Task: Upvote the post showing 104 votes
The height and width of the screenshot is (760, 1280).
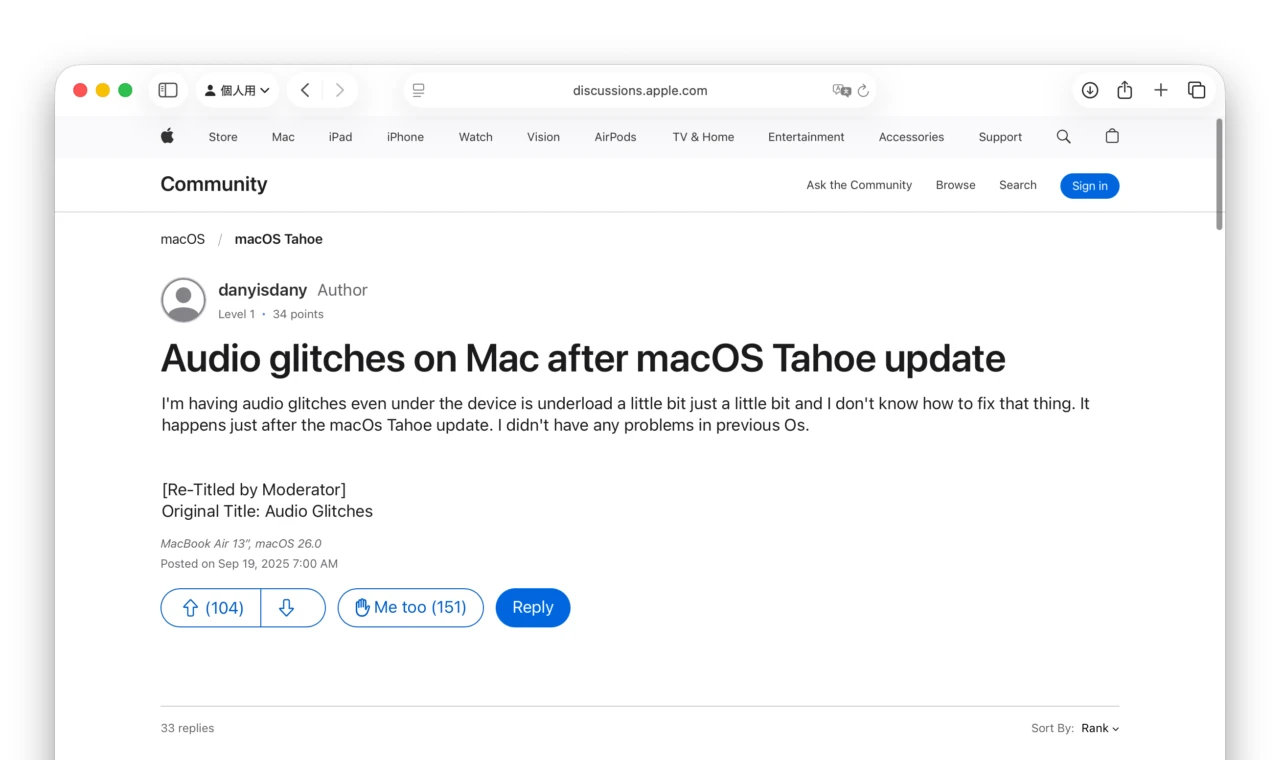Action: 210,607
